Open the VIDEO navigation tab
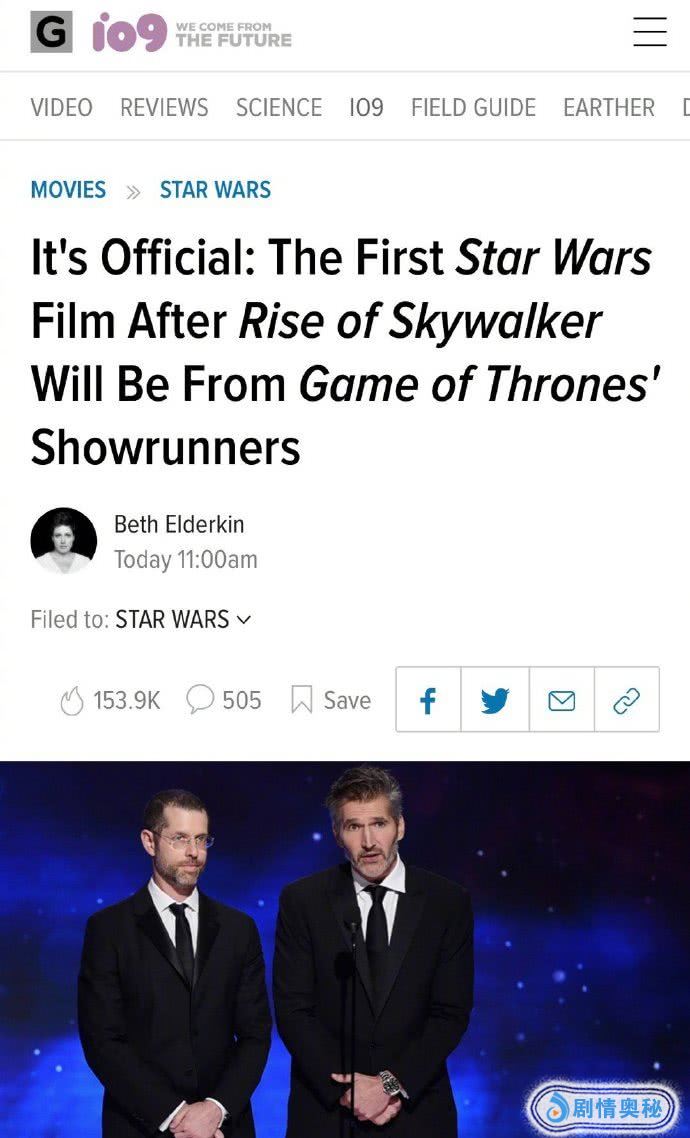 (x=62, y=107)
